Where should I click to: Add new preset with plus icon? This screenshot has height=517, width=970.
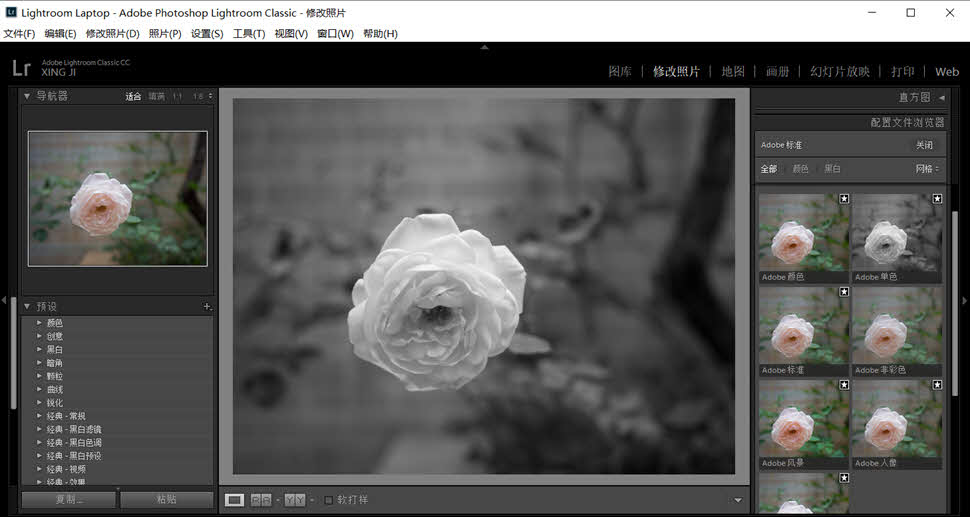pos(208,306)
